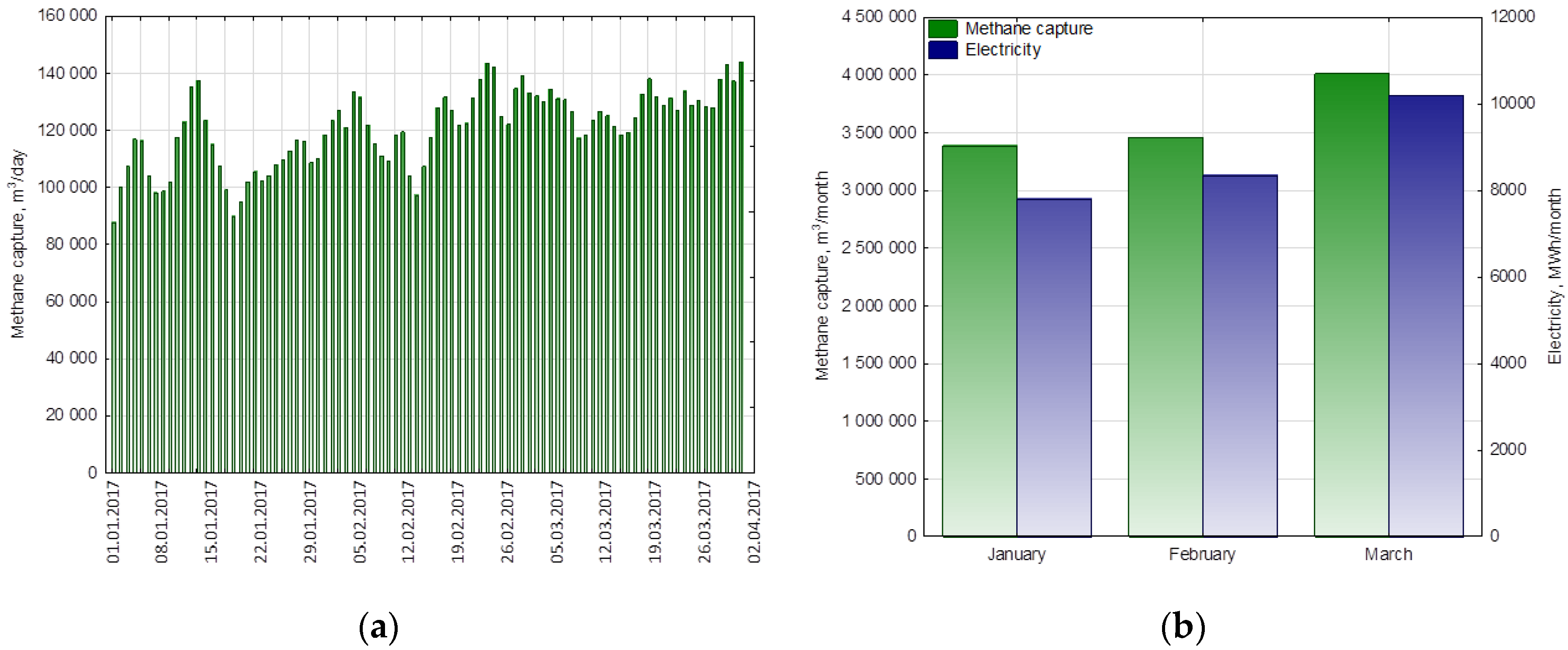Click the green Methane capture legend swatch
This screenshot has height=650, width=1568.
pyautogui.click(x=942, y=29)
